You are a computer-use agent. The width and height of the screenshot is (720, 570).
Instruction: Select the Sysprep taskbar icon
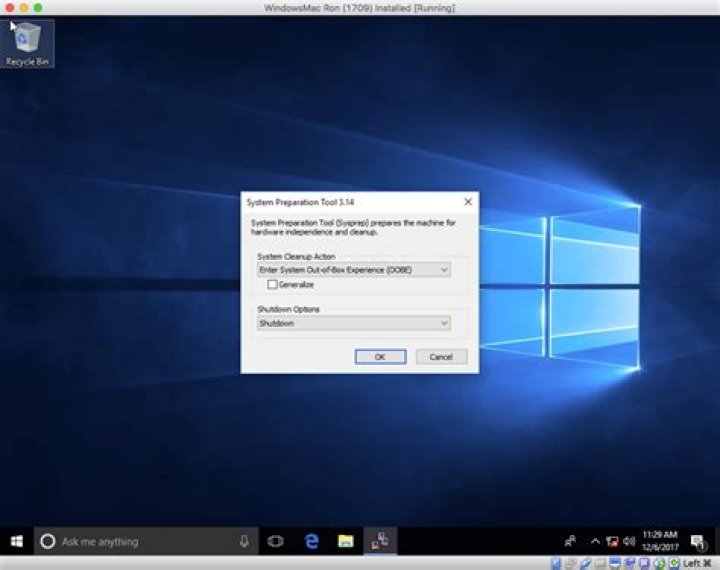pyautogui.click(x=380, y=542)
